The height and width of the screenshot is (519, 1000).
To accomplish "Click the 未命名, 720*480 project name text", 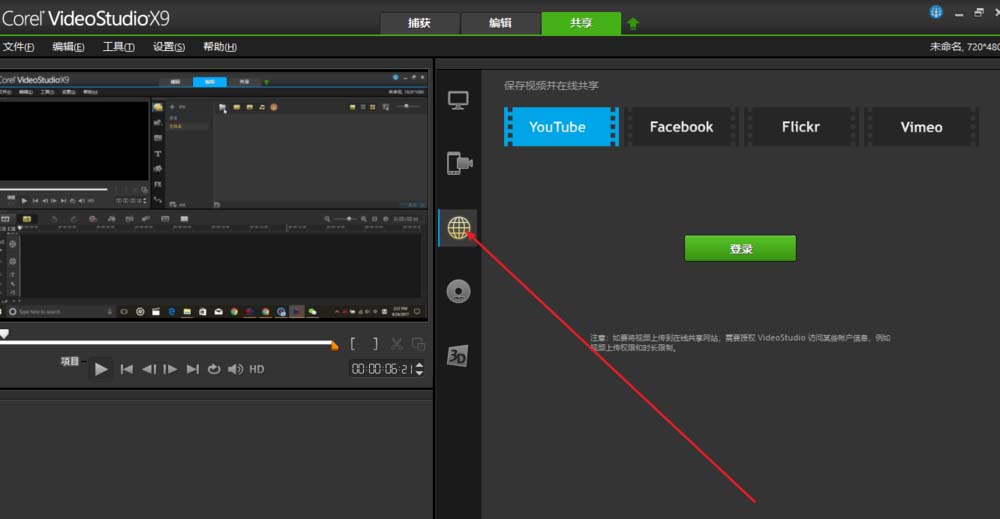I will pyautogui.click(x=964, y=47).
